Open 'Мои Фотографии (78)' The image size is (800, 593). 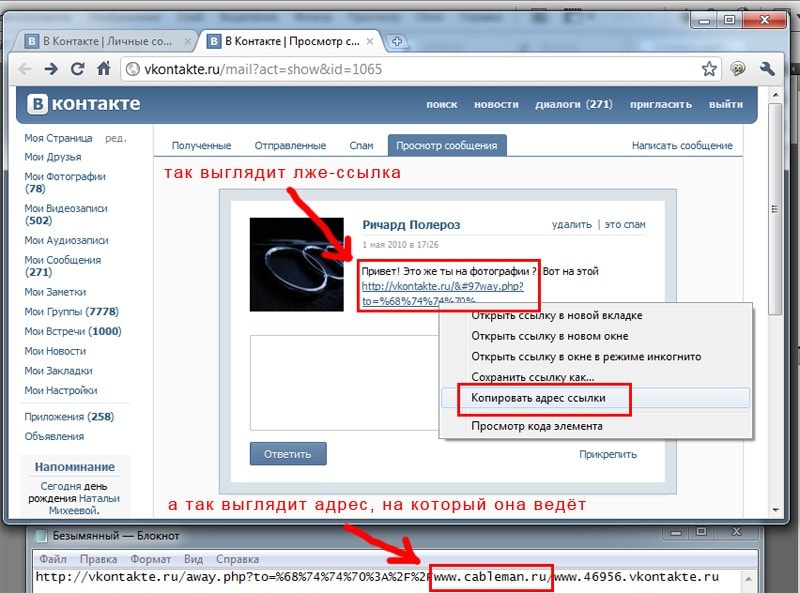65,182
